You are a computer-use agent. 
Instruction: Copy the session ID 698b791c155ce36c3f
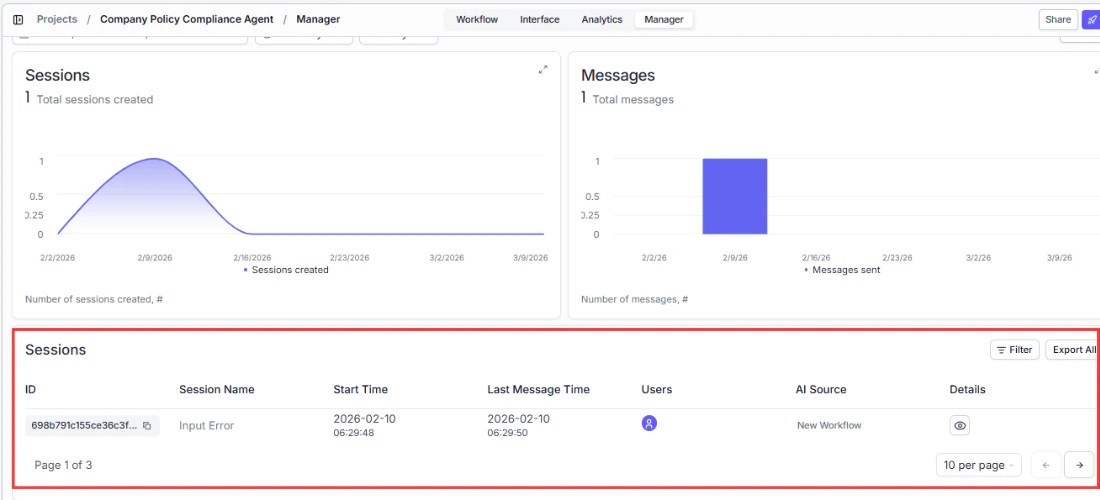(147, 426)
